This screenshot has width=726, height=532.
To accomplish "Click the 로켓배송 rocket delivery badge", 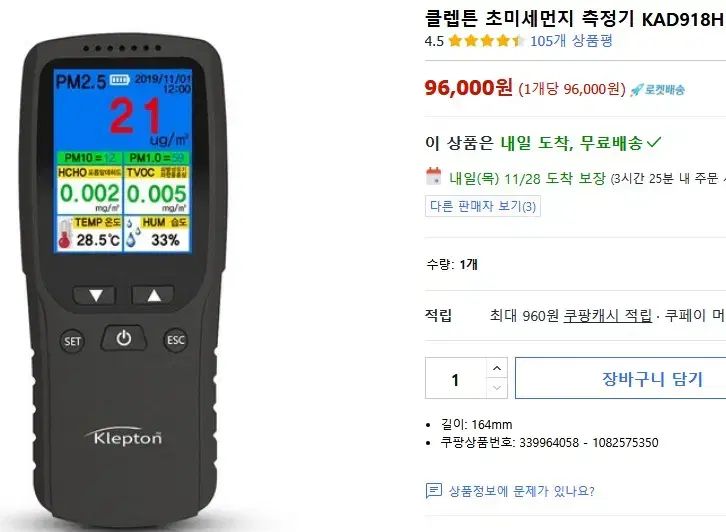I will 657,89.
